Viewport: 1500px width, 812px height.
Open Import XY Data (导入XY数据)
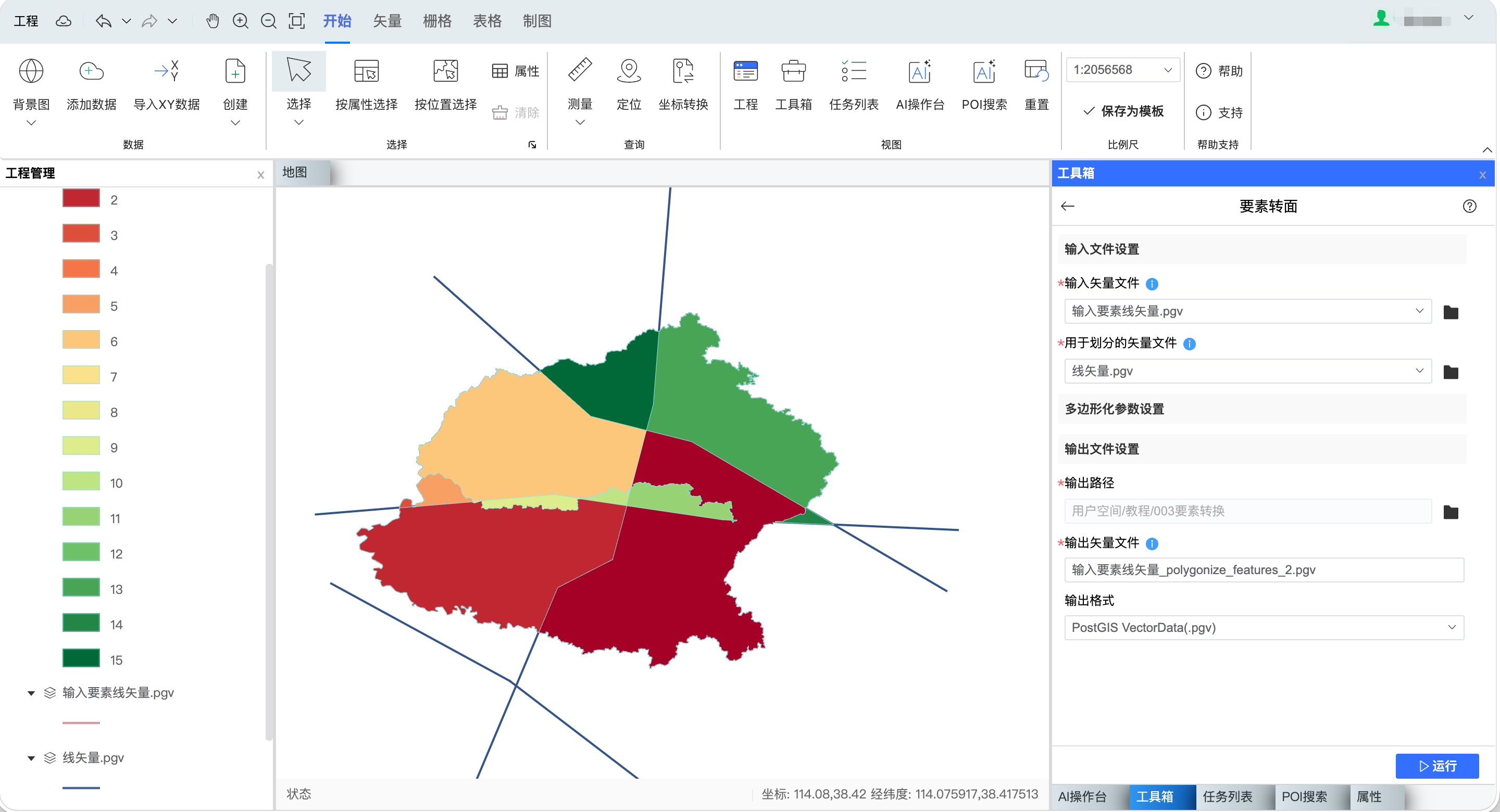(167, 72)
